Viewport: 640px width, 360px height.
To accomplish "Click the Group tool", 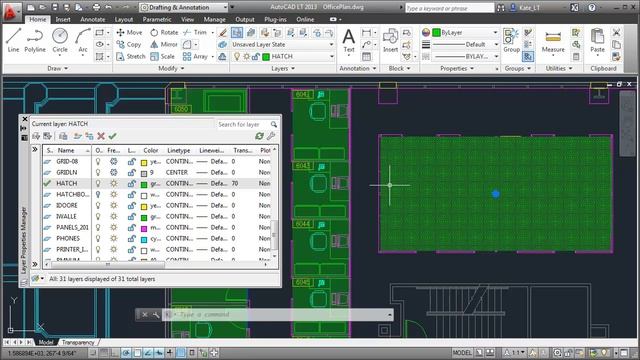I will point(511,40).
